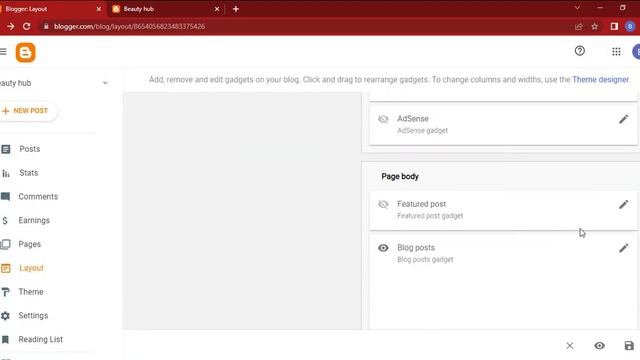
Task: Select Layout in the sidebar
Action: pos(31,268)
